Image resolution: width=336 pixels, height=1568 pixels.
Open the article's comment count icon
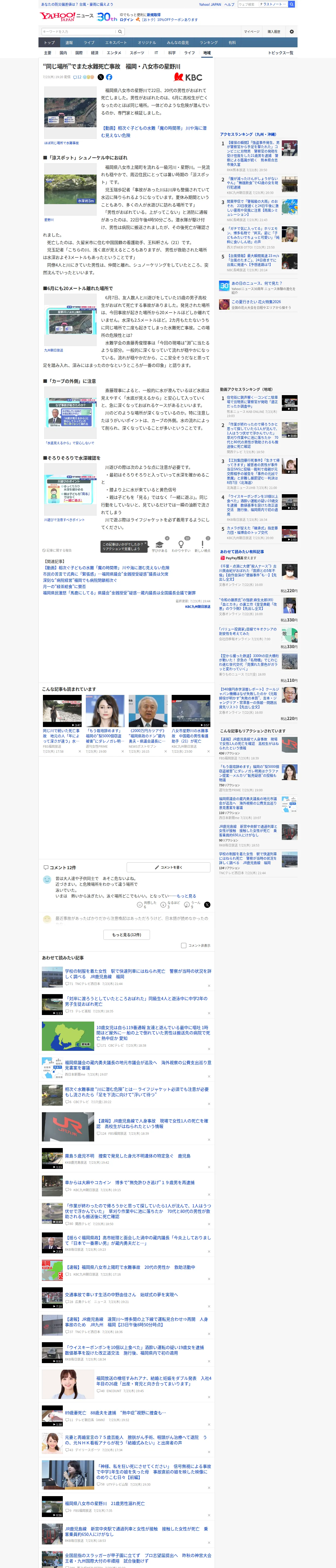(77, 77)
